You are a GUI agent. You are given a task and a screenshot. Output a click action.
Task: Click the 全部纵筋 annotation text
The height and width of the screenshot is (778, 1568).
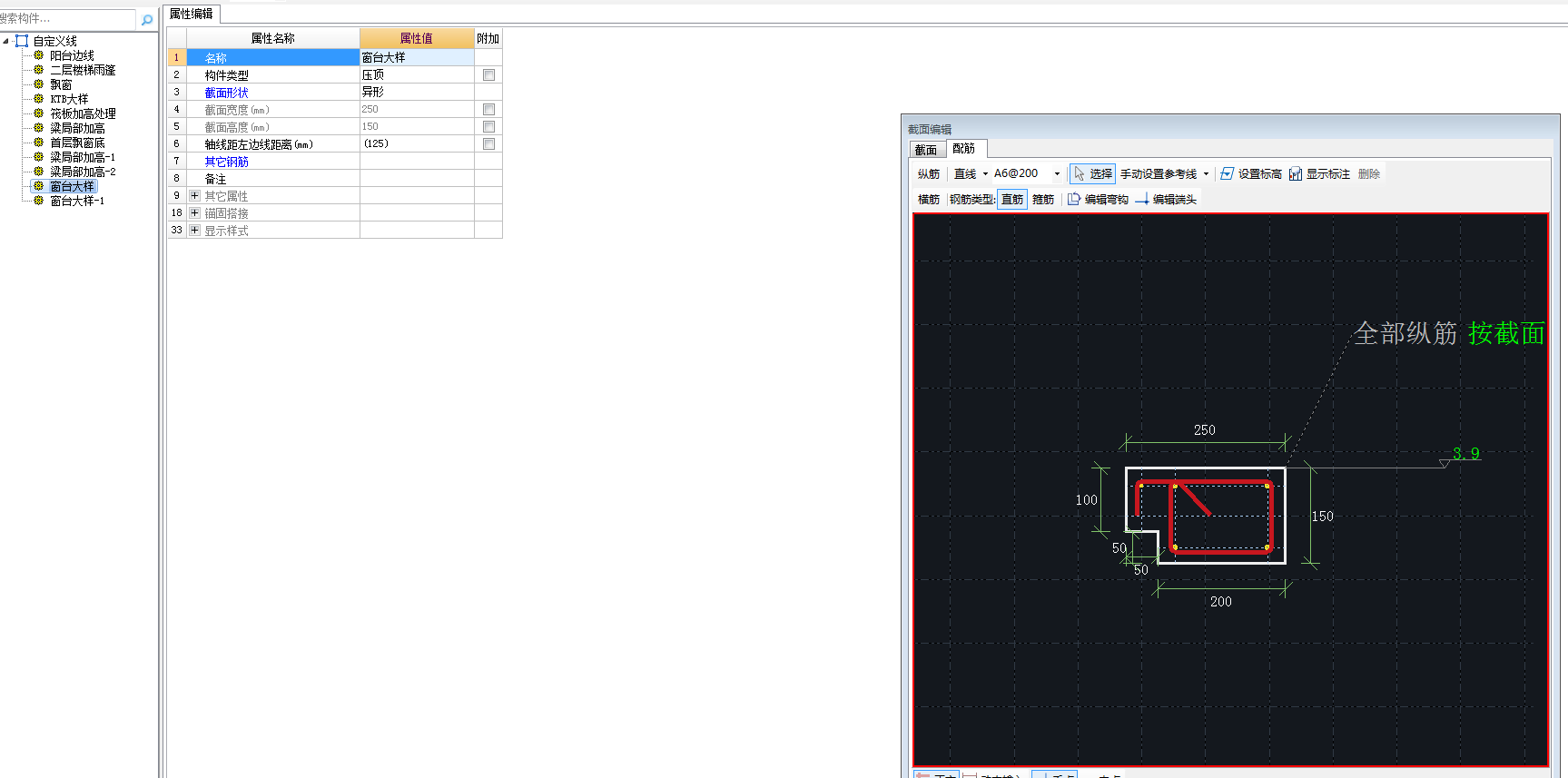point(1406,333)
